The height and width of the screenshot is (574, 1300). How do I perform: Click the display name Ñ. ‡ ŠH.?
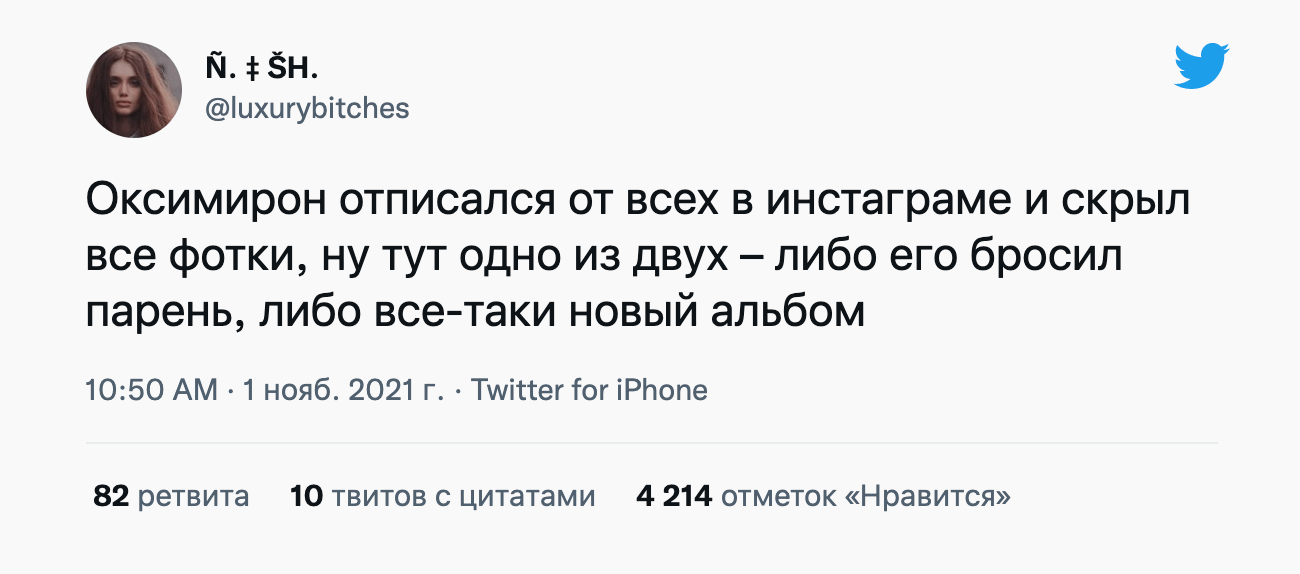(261, 70)
